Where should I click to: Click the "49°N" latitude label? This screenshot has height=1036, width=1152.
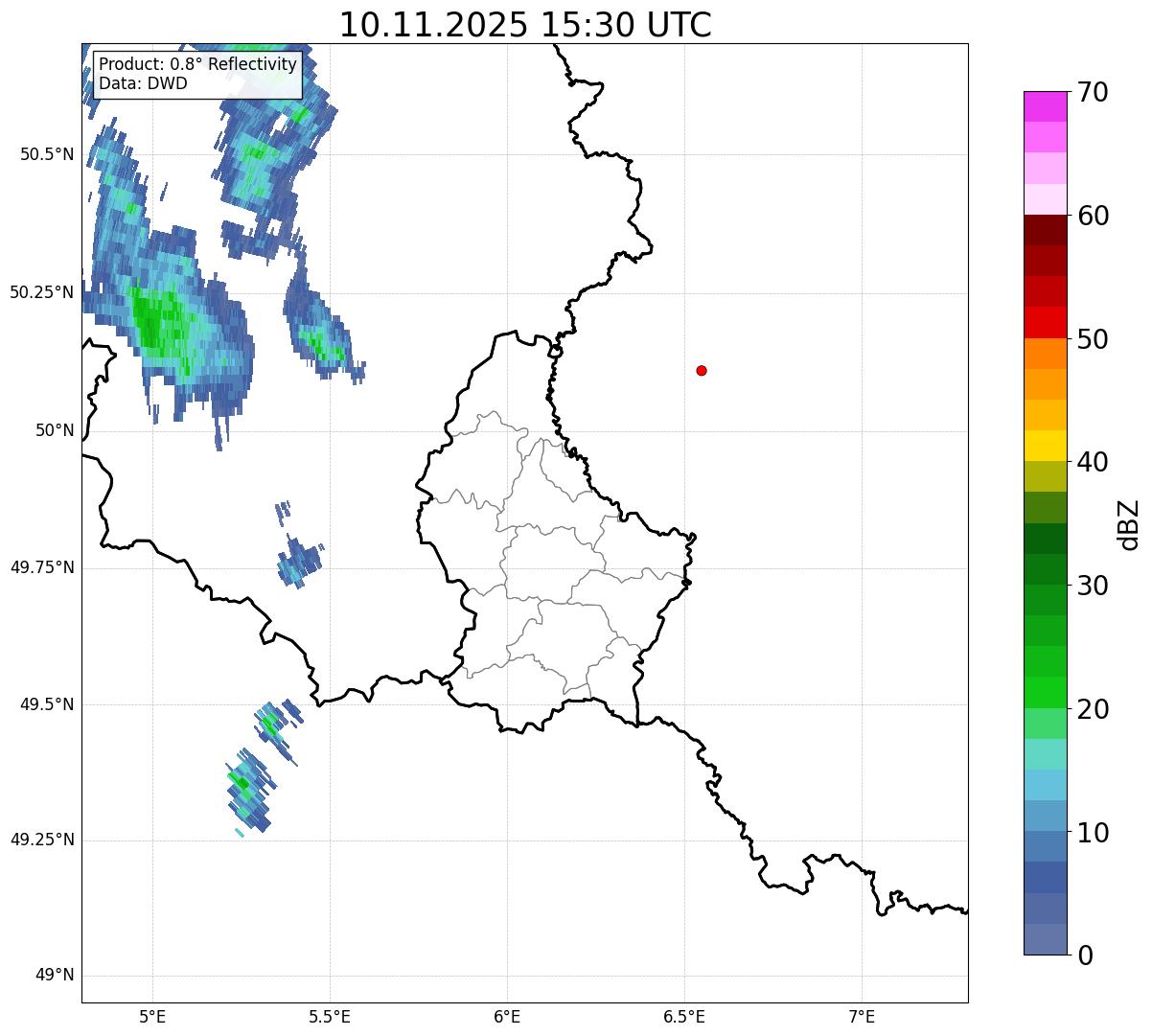[x=55, y=976]
